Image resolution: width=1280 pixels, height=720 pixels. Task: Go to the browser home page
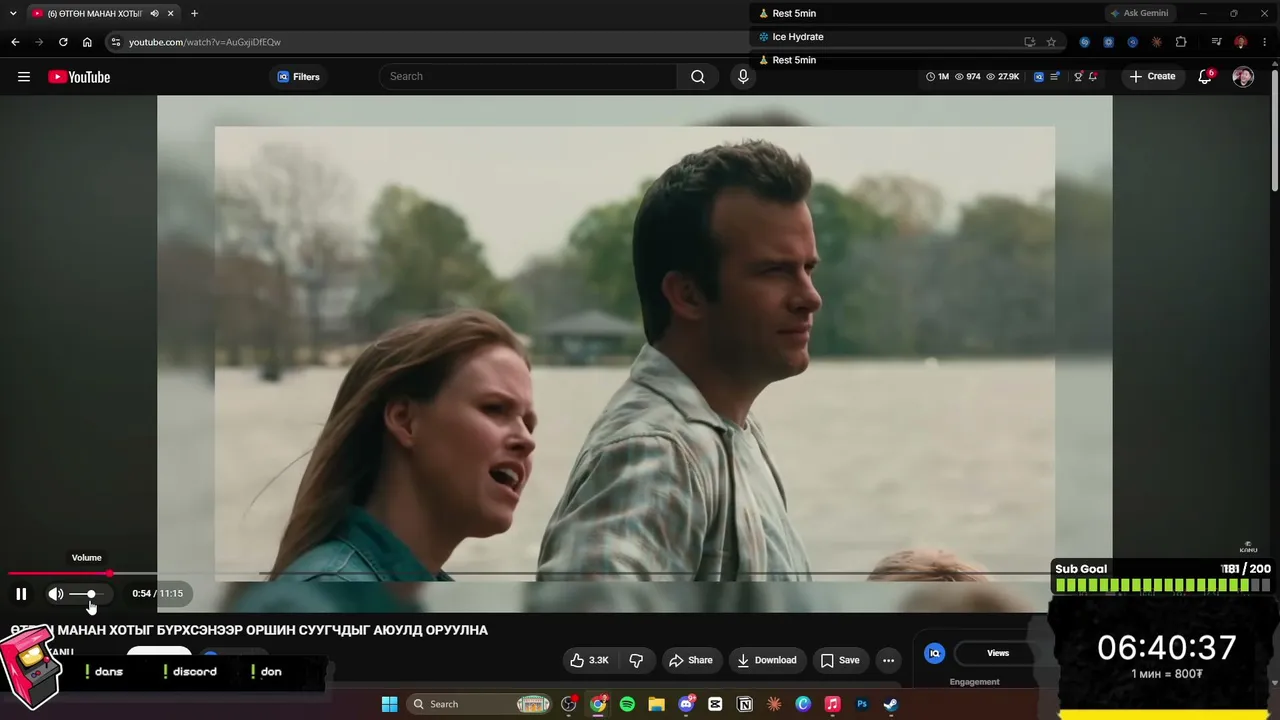(x=87, y=42)
